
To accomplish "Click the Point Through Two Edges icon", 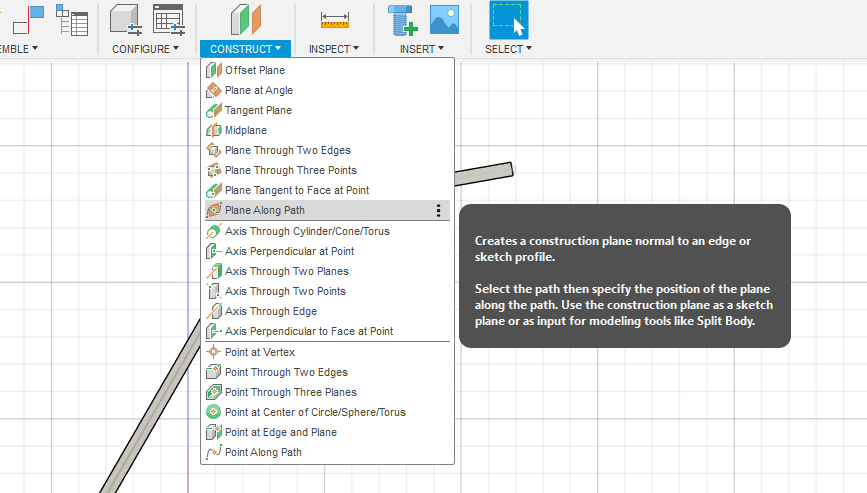I will click(x=214, y=372).
